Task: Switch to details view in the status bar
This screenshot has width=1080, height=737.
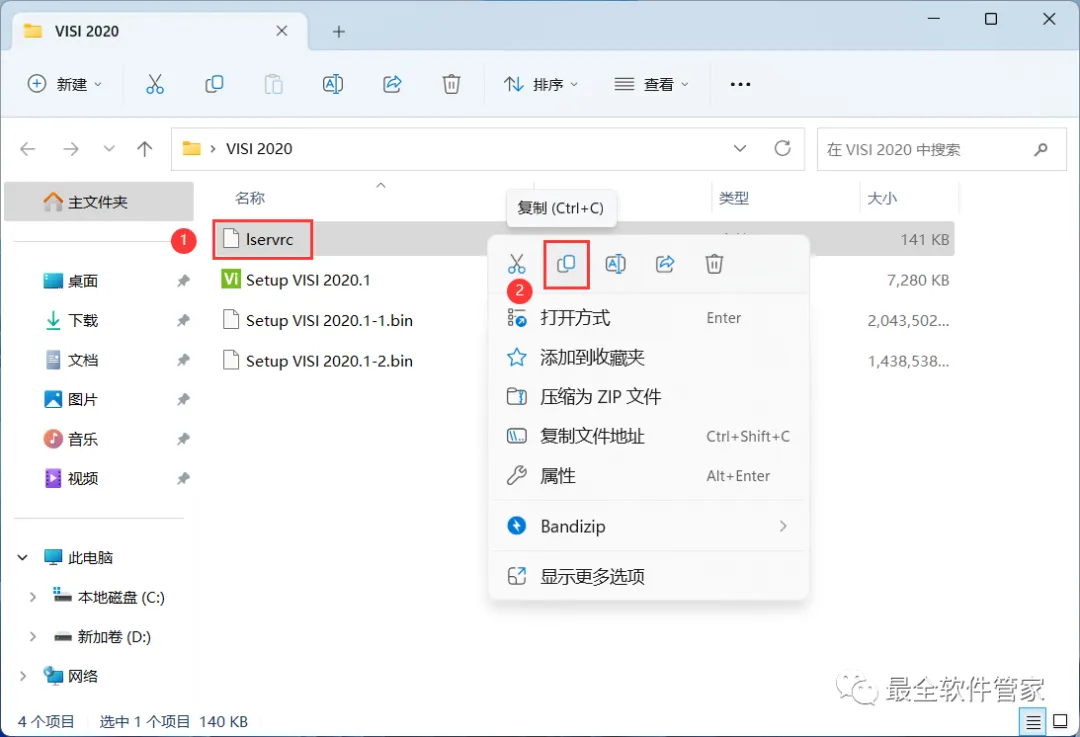Action: click(1033, 722)
